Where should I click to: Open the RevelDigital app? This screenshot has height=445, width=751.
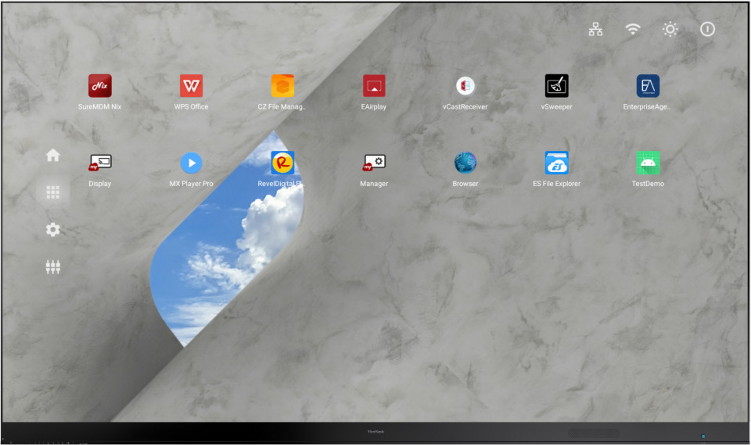283,163
